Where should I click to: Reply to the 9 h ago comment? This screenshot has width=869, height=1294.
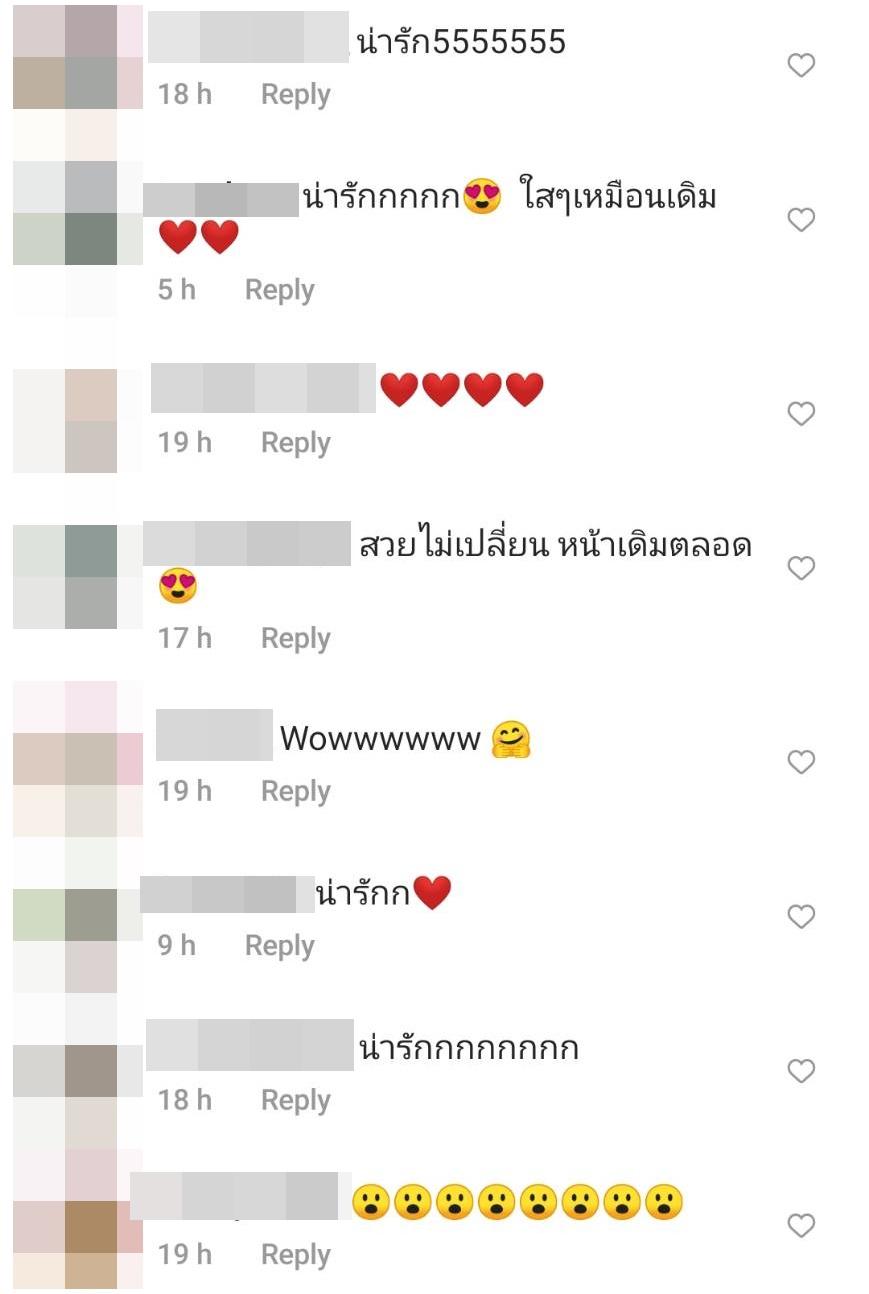279,946
